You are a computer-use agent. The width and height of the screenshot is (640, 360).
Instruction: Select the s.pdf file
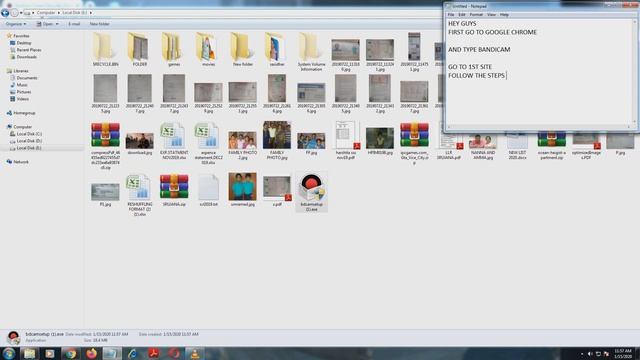pyautogui.click(x=277, y=188)
